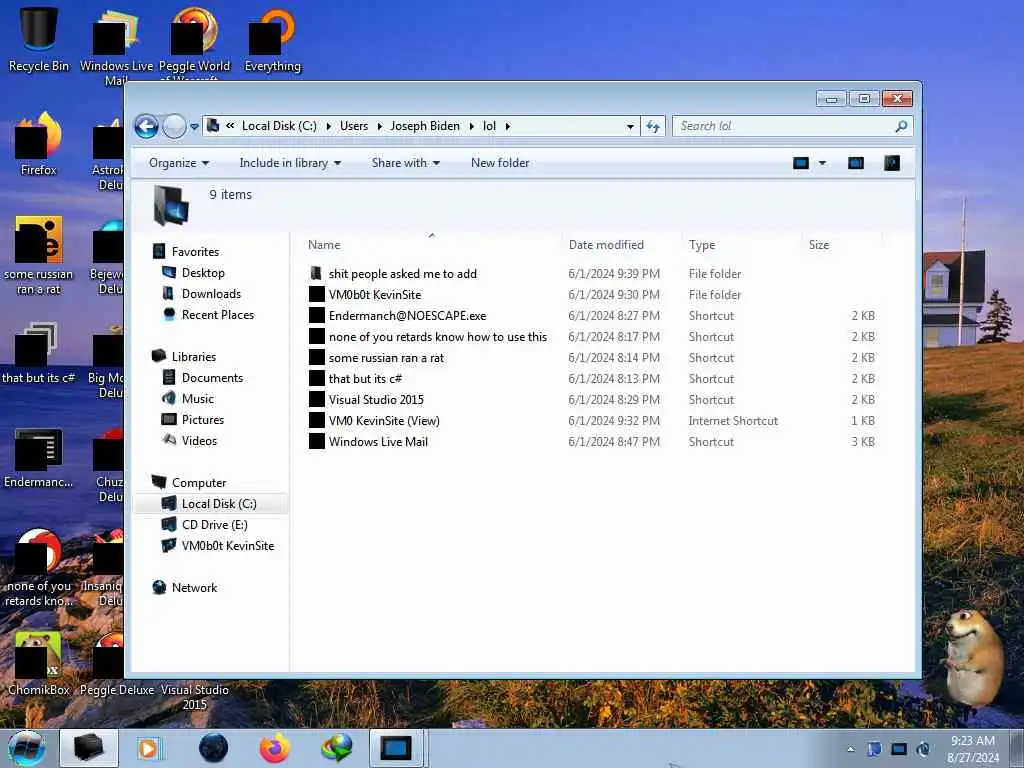This screenshot has width=1024, height=768.
Task: Click the Local Disk (C:) breadcrumb
Action: pos(279,126)
